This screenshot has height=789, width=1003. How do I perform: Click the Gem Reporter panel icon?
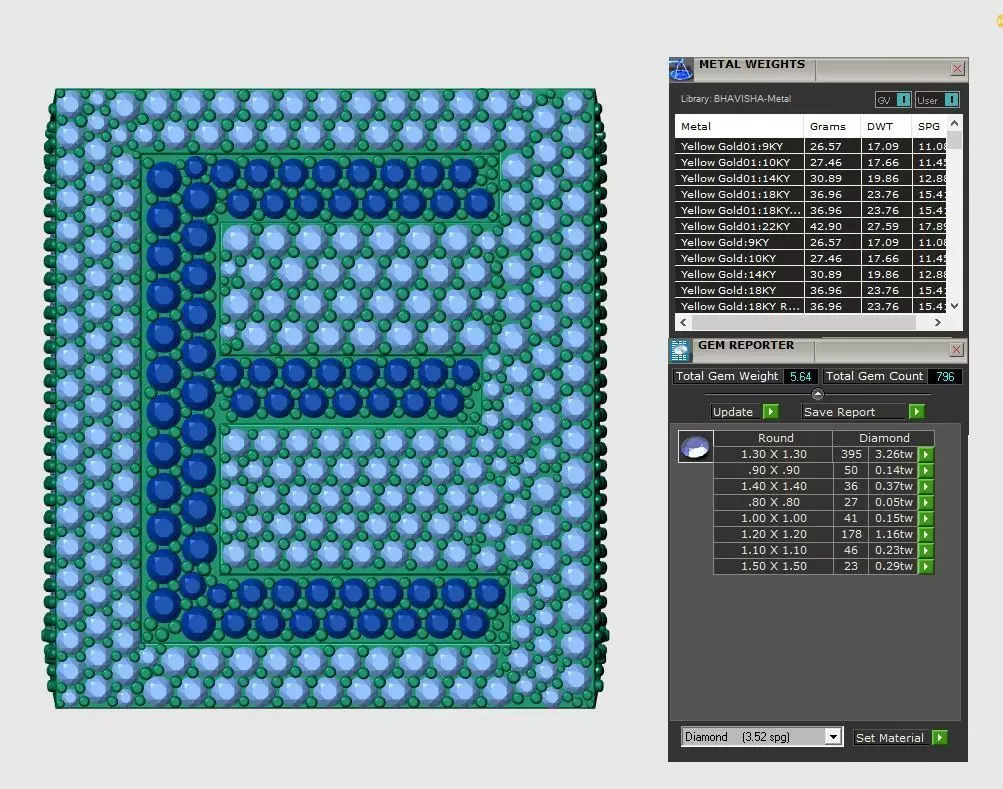[x=680, y=350]
